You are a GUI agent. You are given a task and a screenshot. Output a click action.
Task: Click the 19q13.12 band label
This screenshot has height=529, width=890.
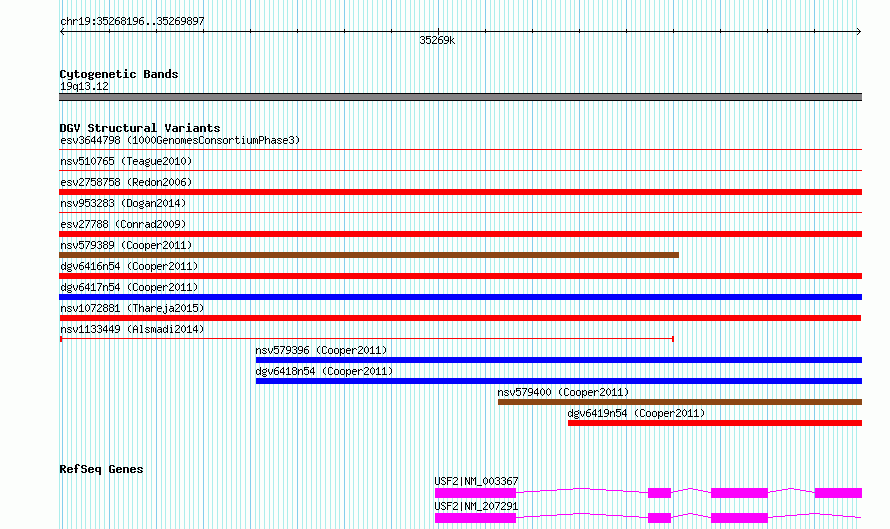(84, 86)
